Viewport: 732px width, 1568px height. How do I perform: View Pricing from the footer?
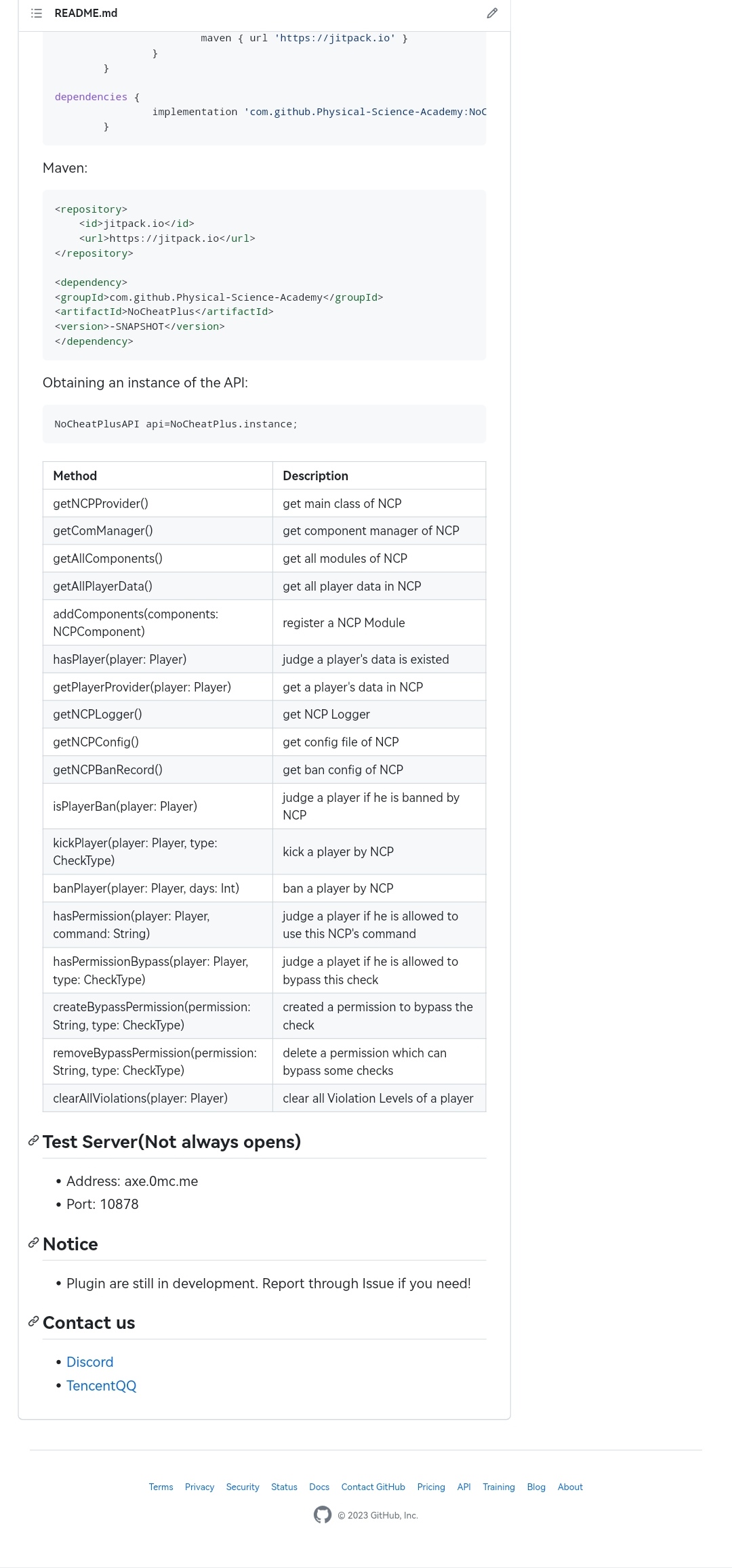pyautogui.click(x=431, y=1487)
